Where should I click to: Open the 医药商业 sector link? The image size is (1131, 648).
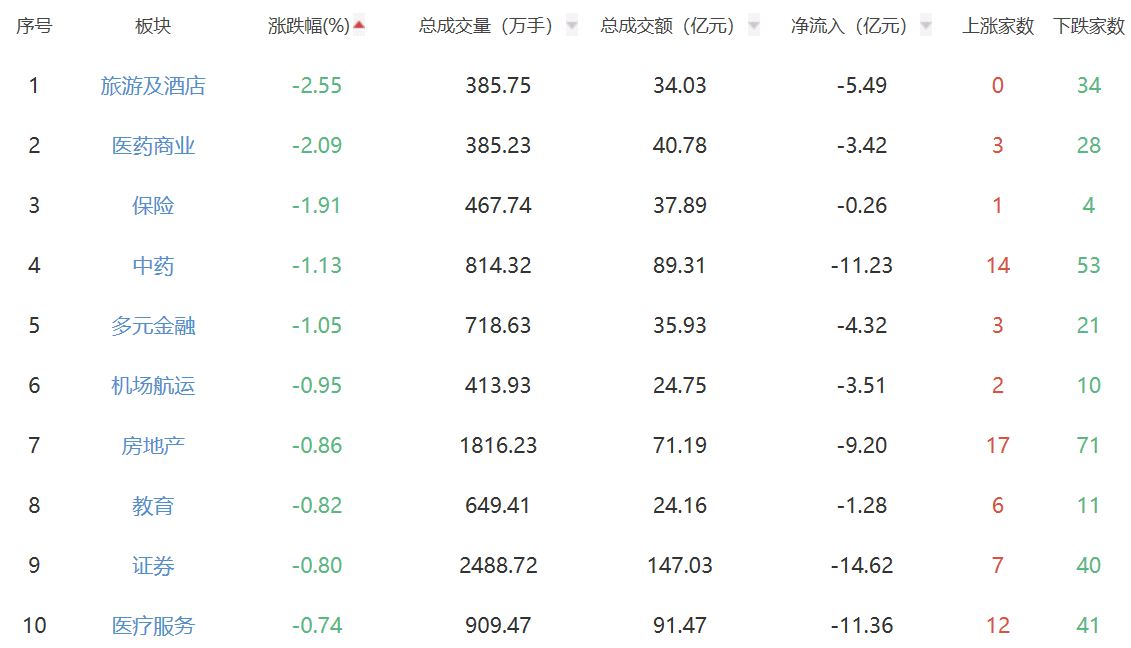(153, 146)
